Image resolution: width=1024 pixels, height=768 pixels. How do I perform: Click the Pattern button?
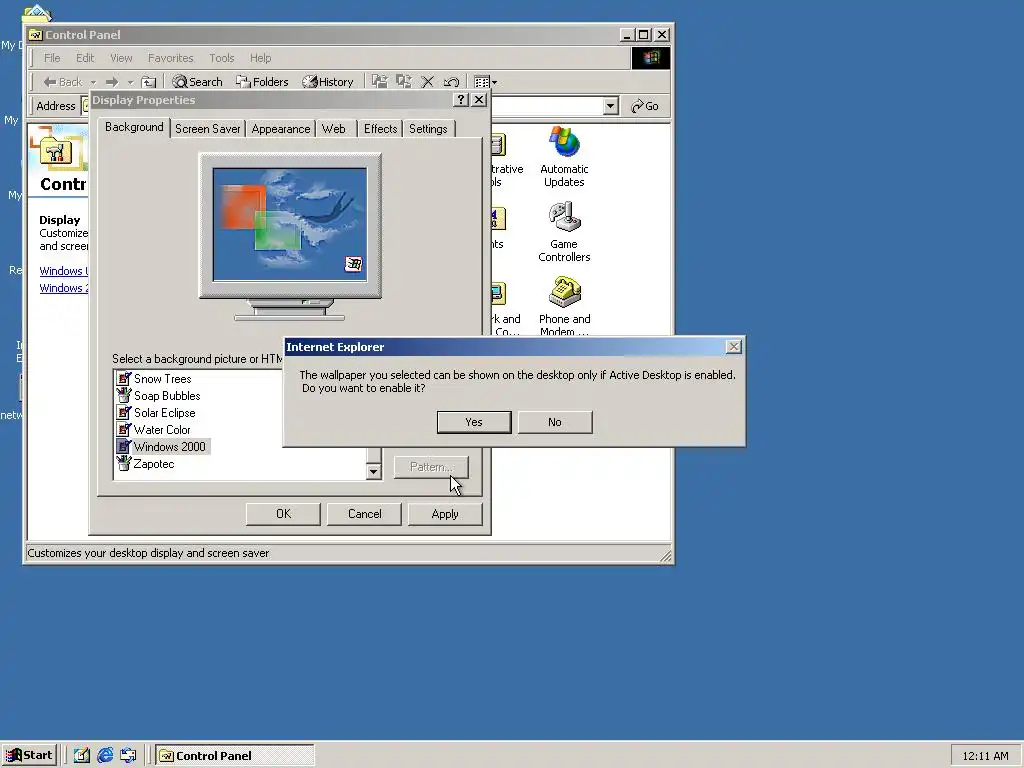tap(431, 467)
